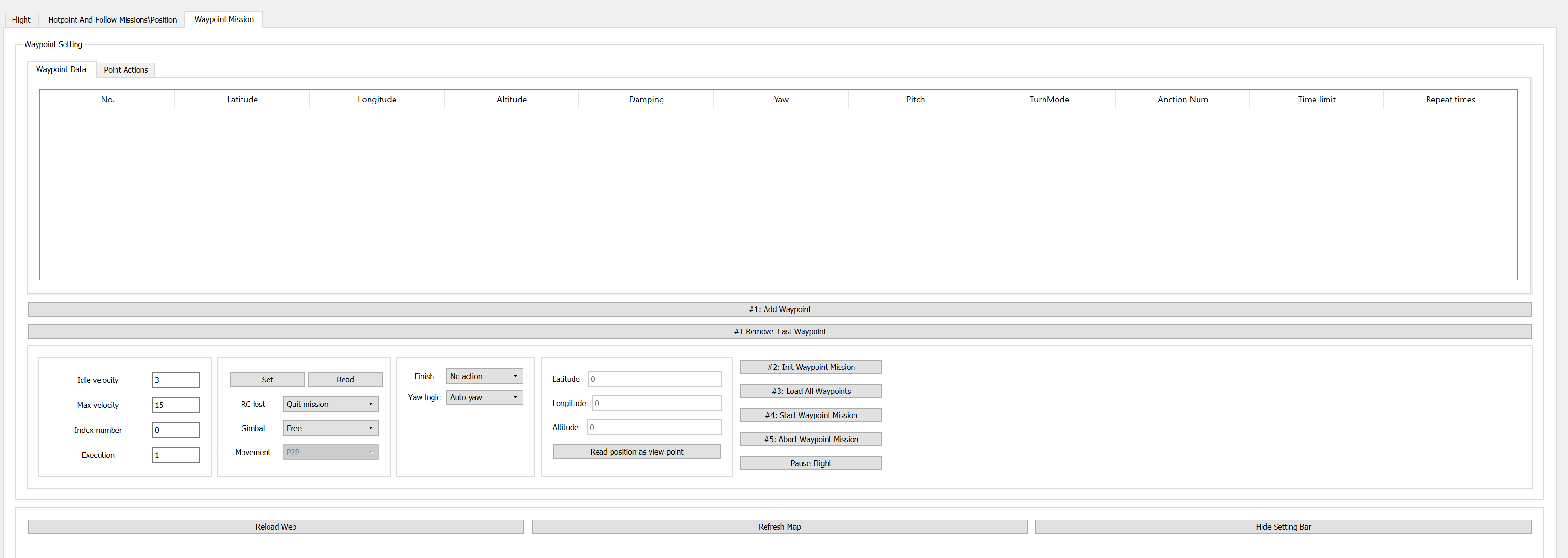The image size is (1568, 558).
Task: Click the Anction Num column header
Action: coord(1183,99)
